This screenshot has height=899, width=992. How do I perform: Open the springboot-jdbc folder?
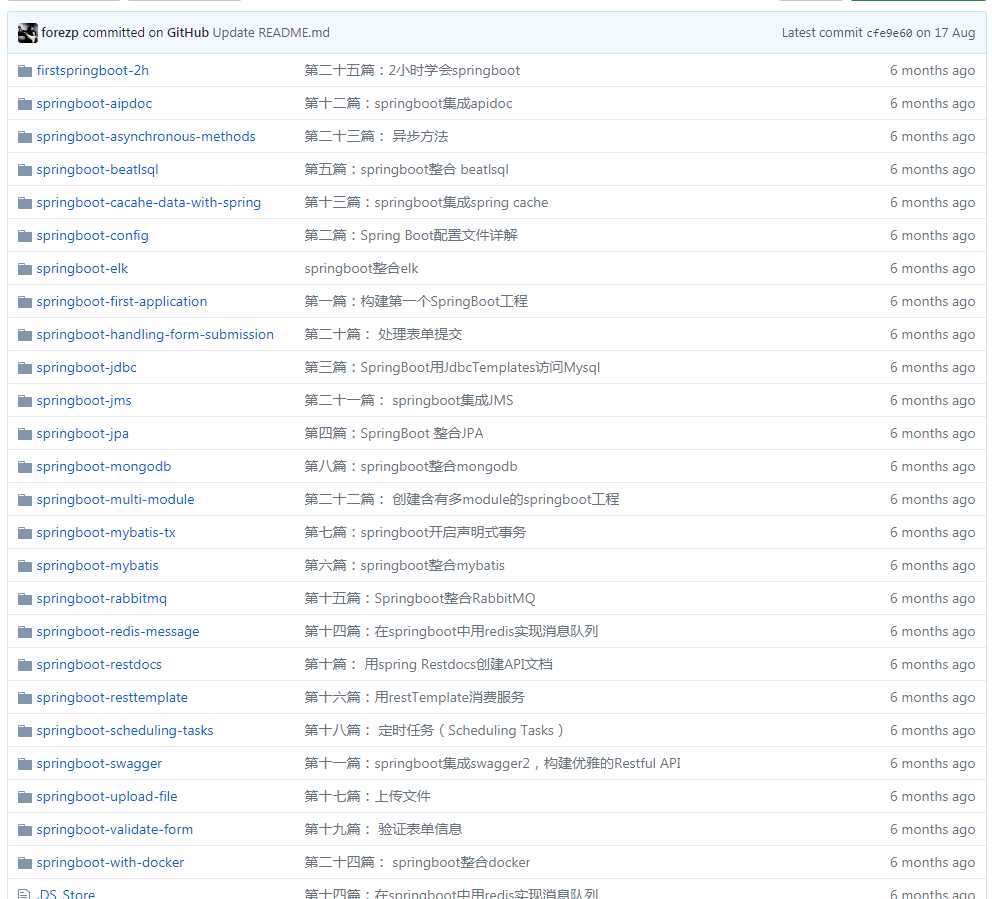point(87,368)
